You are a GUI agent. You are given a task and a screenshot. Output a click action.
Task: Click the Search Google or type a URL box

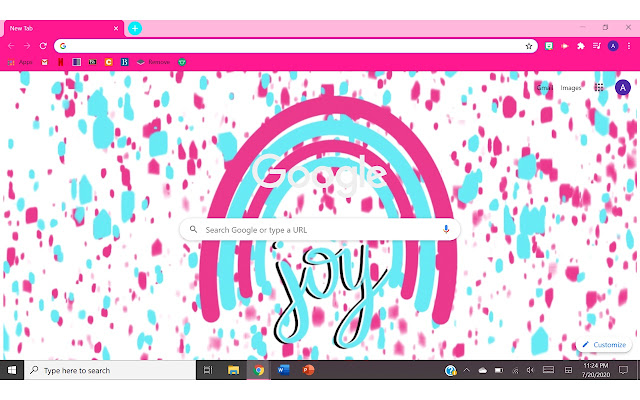(x=320, y=230)
